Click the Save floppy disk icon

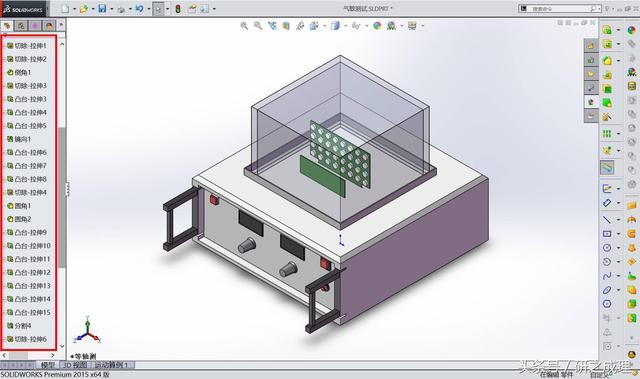click(102, 9)
